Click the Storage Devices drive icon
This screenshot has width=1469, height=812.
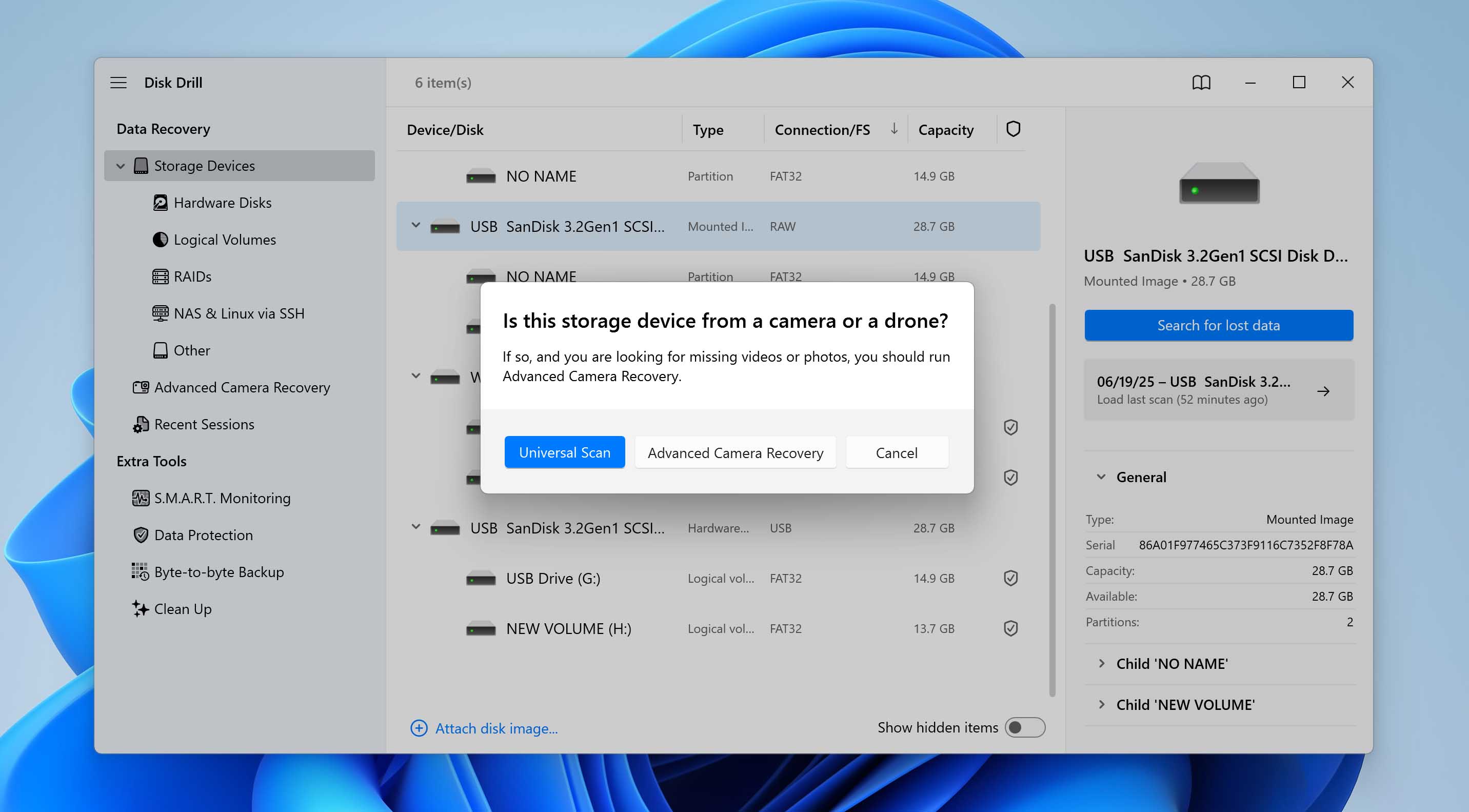[x=141, y=166]
